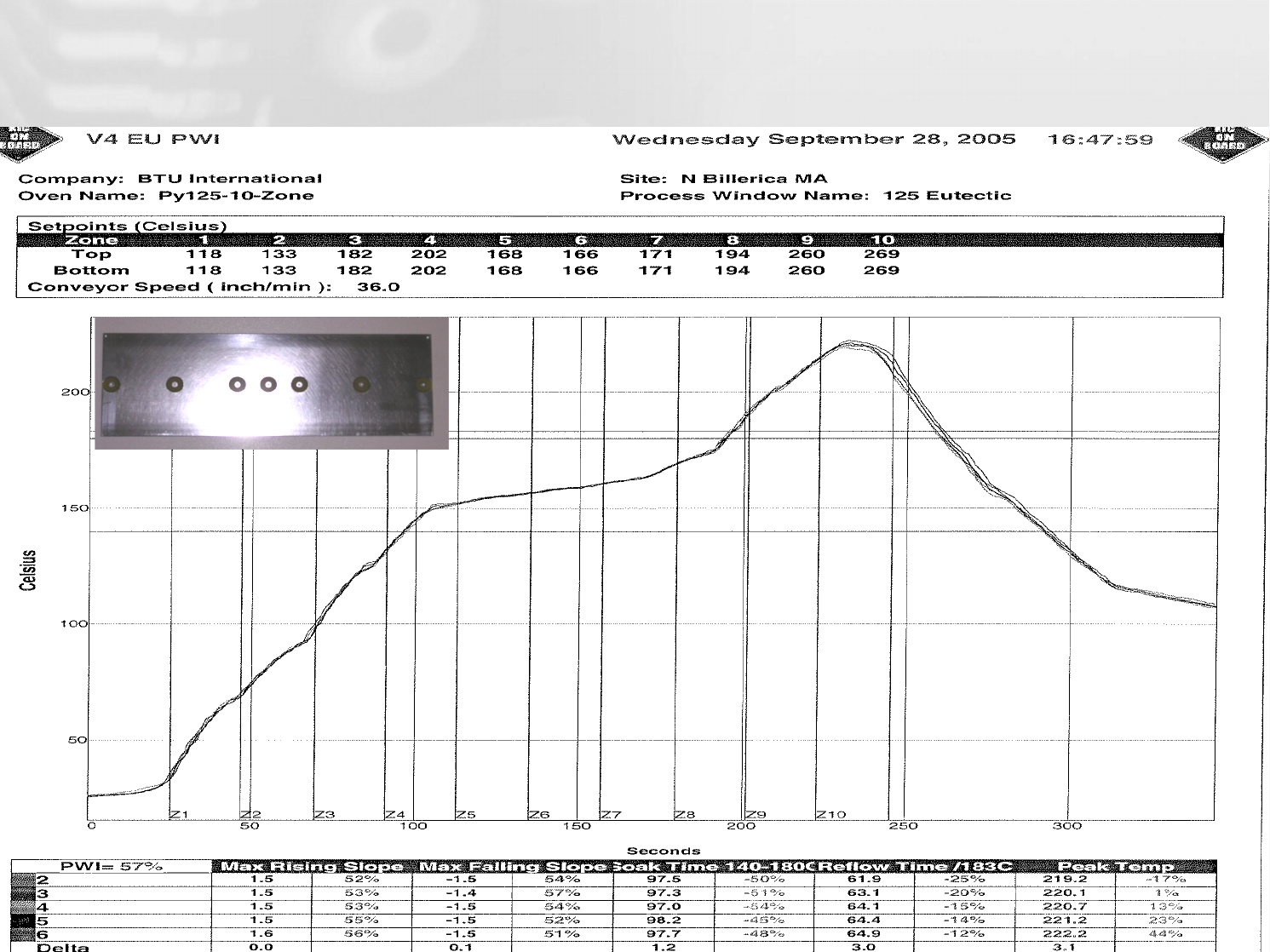
Task: Click the 'Max Falling Slope' column header
Action: 513,866
